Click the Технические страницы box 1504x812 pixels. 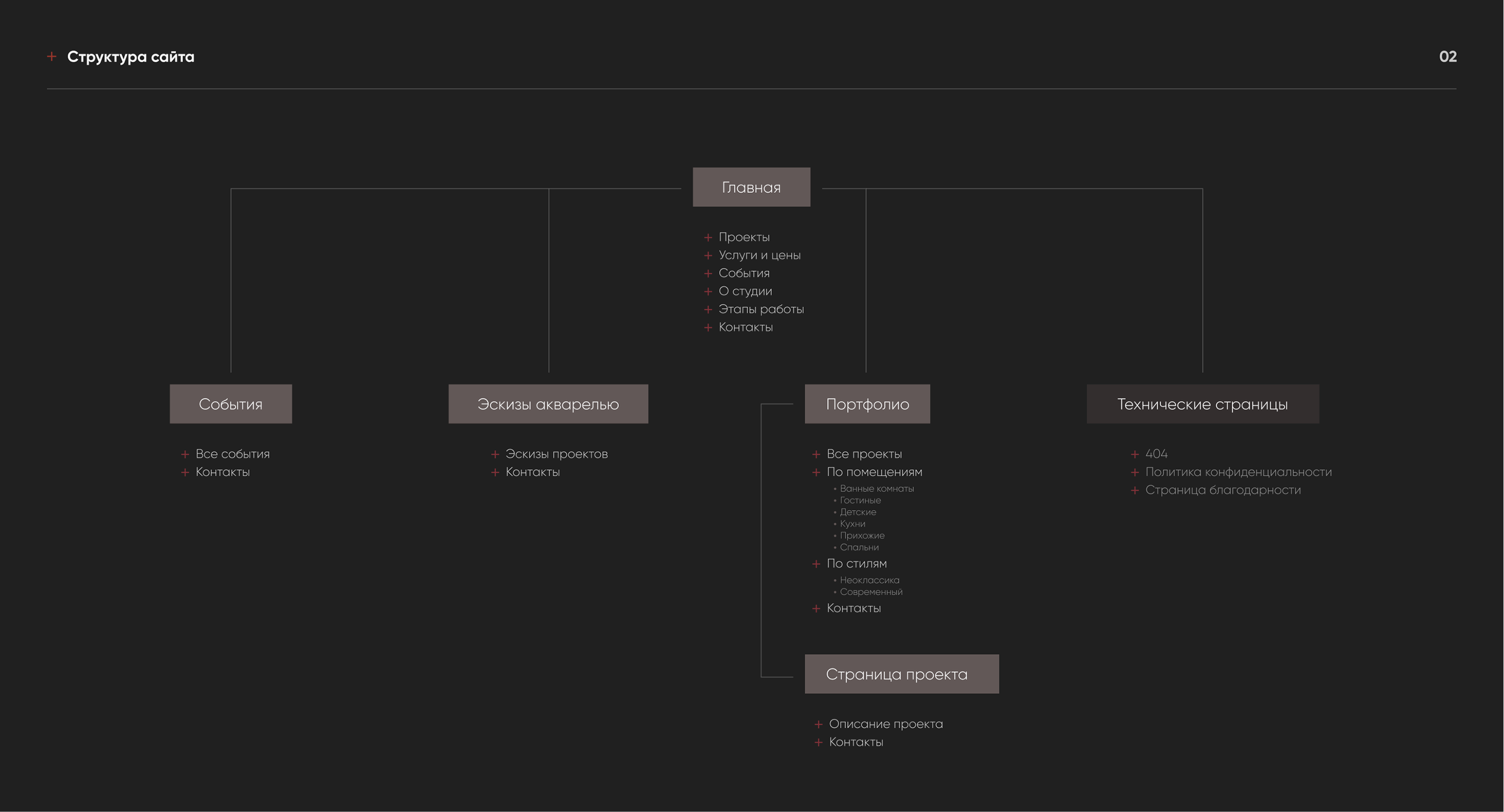(1202, 404)
